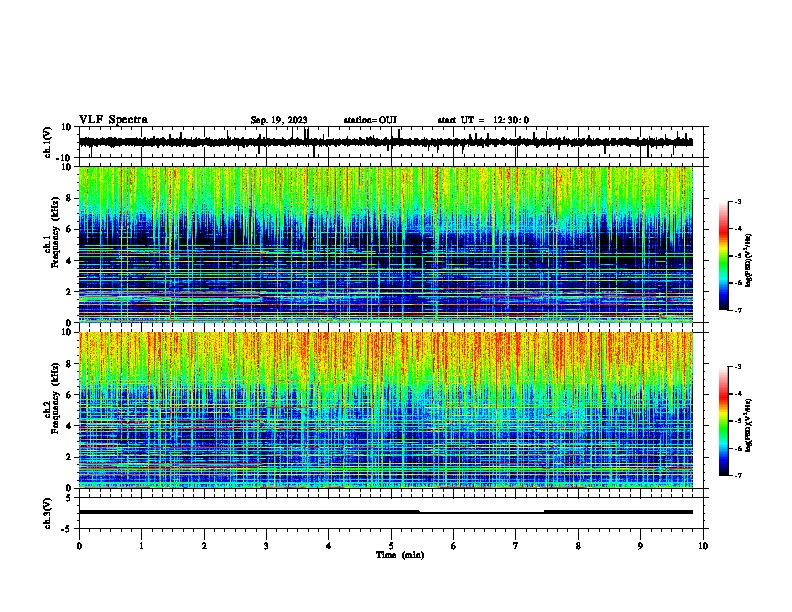Click time axis tick label "6" at bottom
792x612 pixels.
coord(454,546)
